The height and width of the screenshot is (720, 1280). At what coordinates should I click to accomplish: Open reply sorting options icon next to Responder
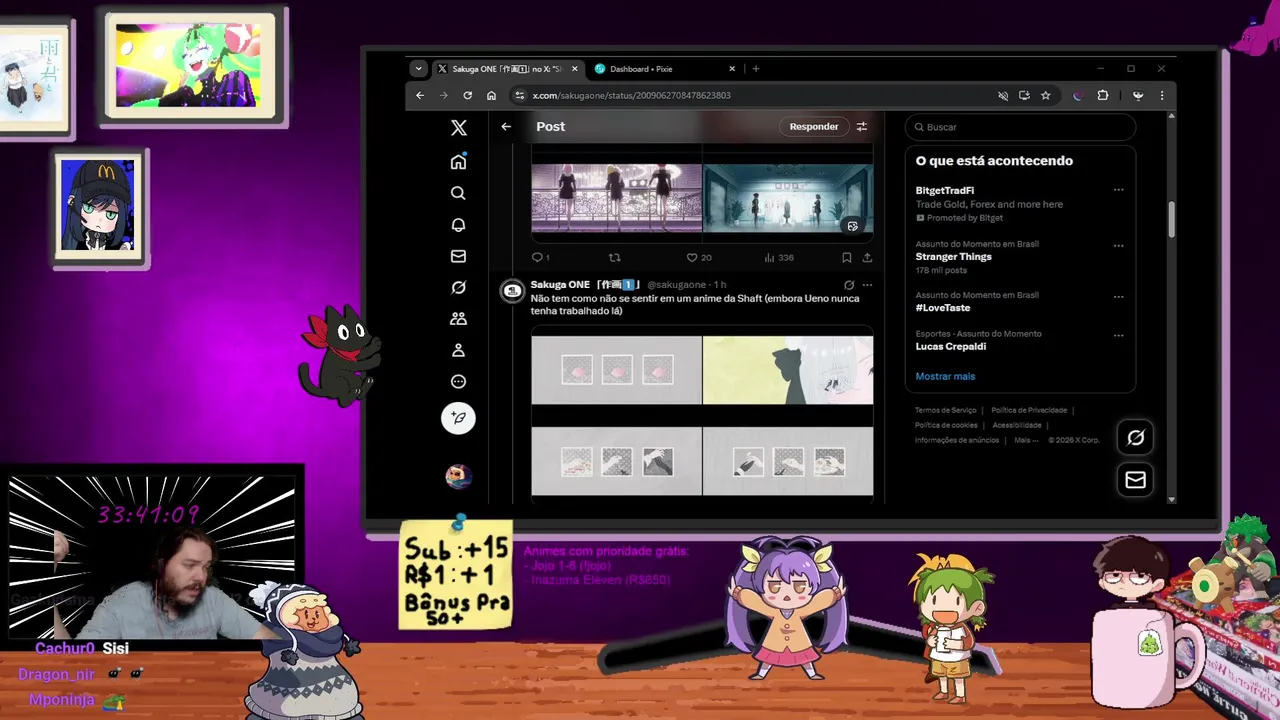[861, 127]
